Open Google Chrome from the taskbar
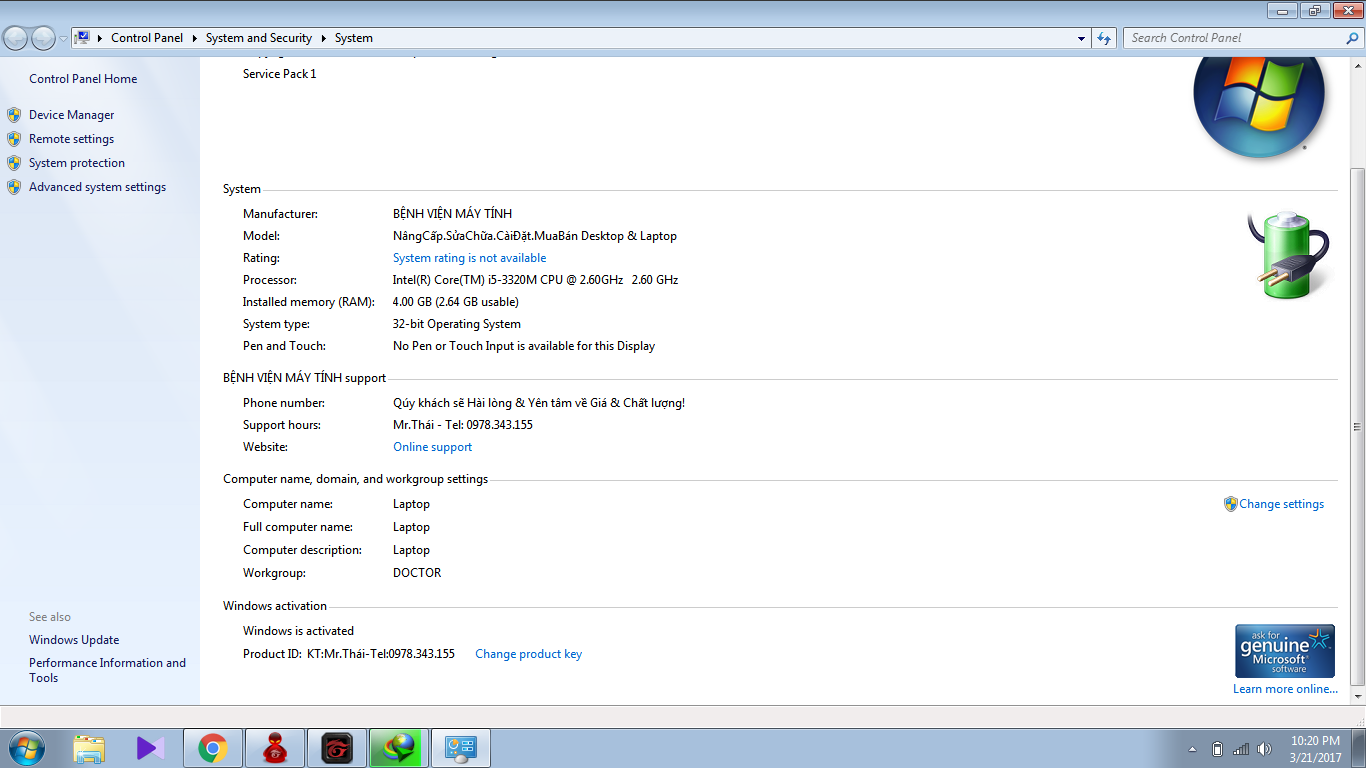Screen dimensions: 1366x768 [212, 748]
